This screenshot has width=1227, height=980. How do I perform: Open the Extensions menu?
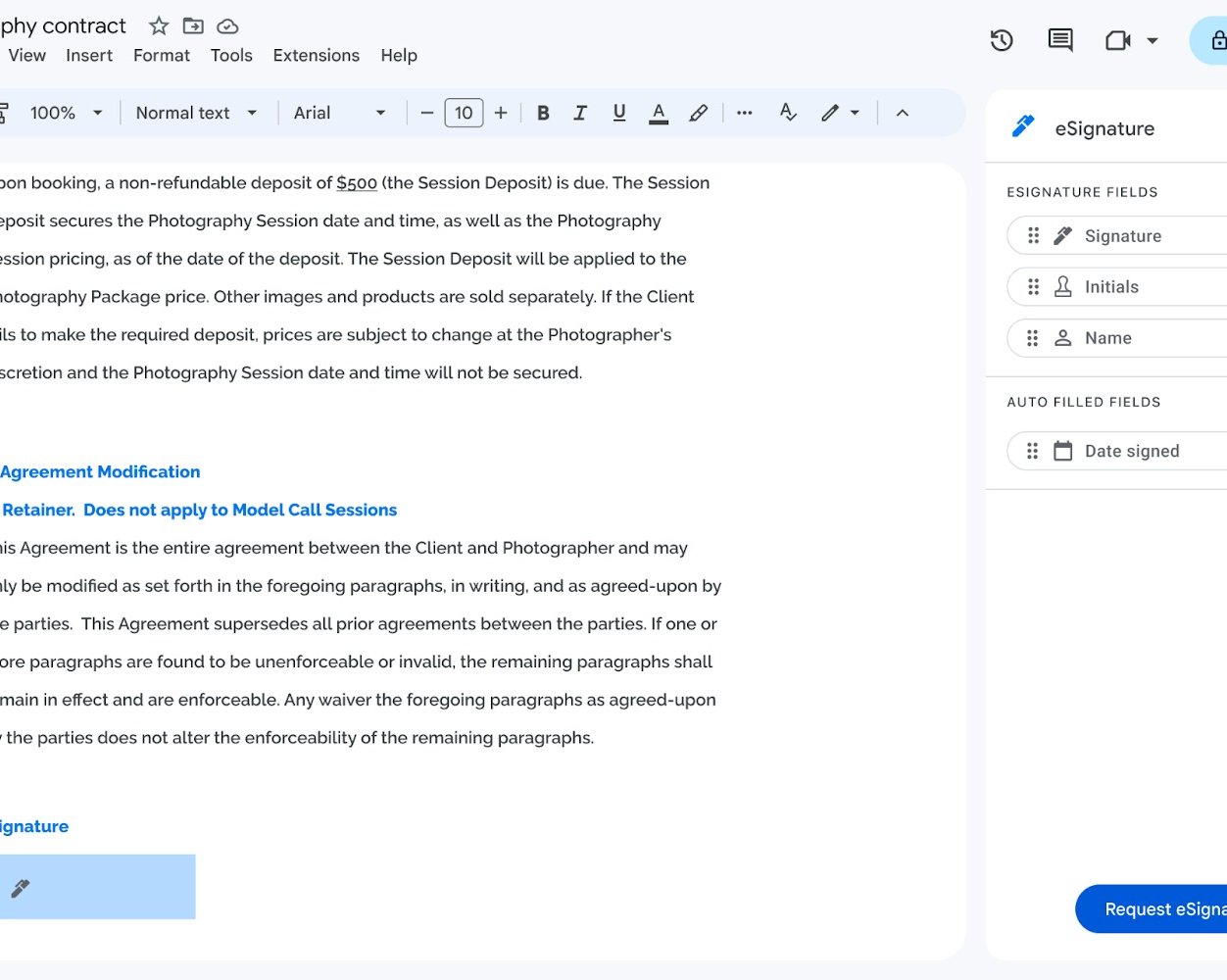coord(316,56)
